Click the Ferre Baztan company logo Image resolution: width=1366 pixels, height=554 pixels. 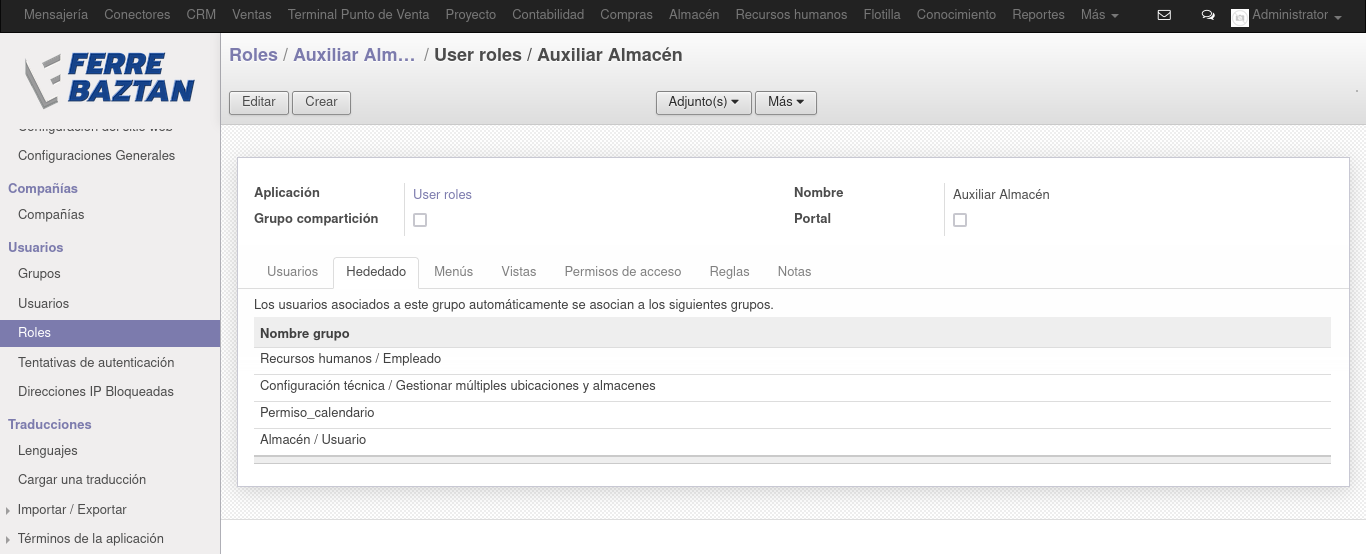(109, 79)
